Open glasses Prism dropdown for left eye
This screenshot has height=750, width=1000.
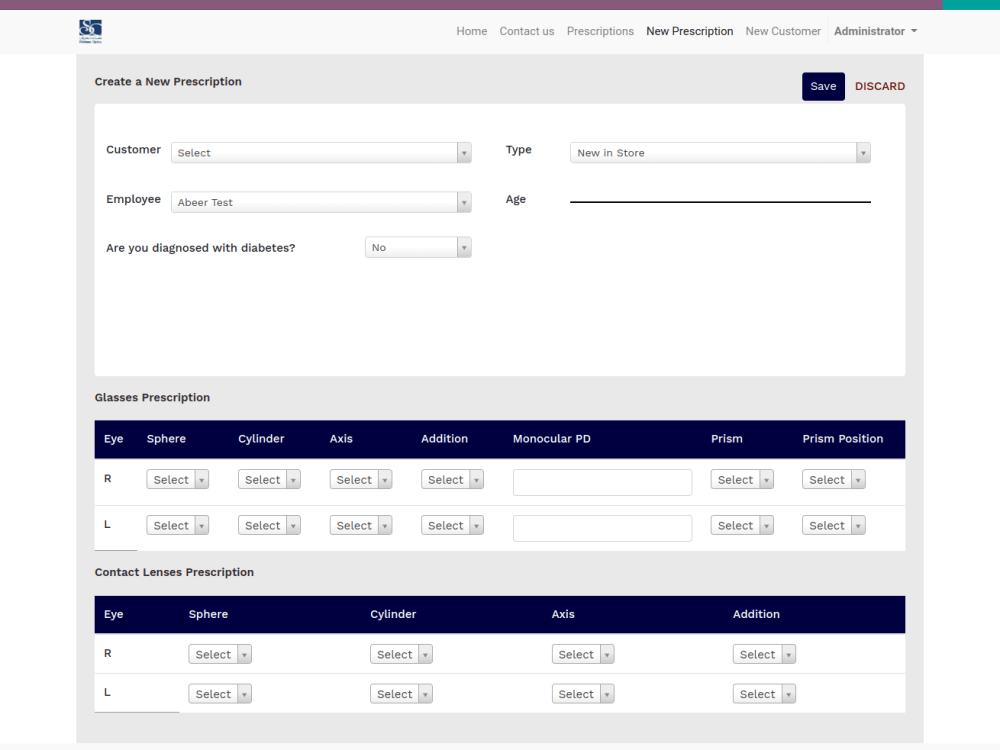click(x=742, y=526)
